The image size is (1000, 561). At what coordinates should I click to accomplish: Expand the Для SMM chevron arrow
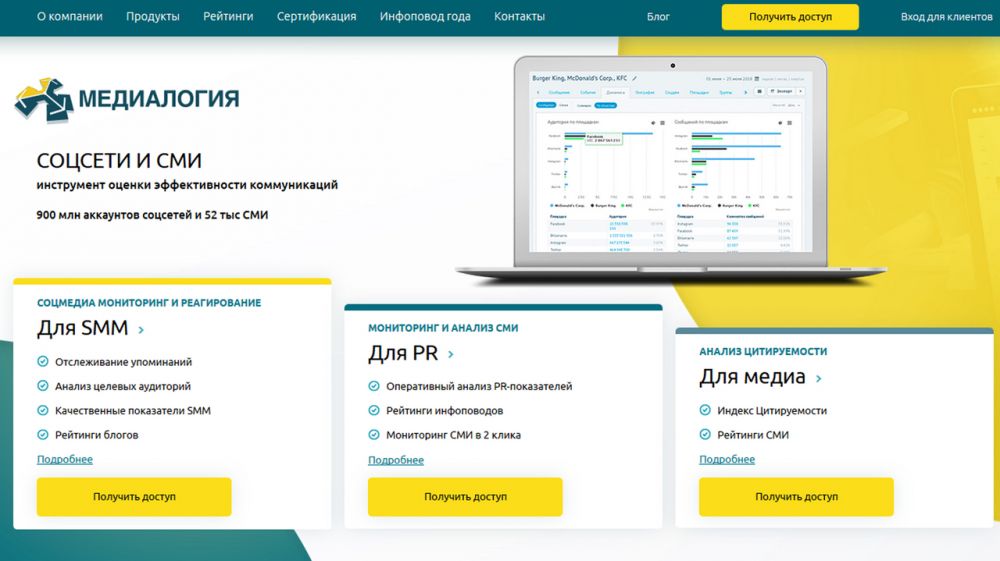tap(141, 329)
